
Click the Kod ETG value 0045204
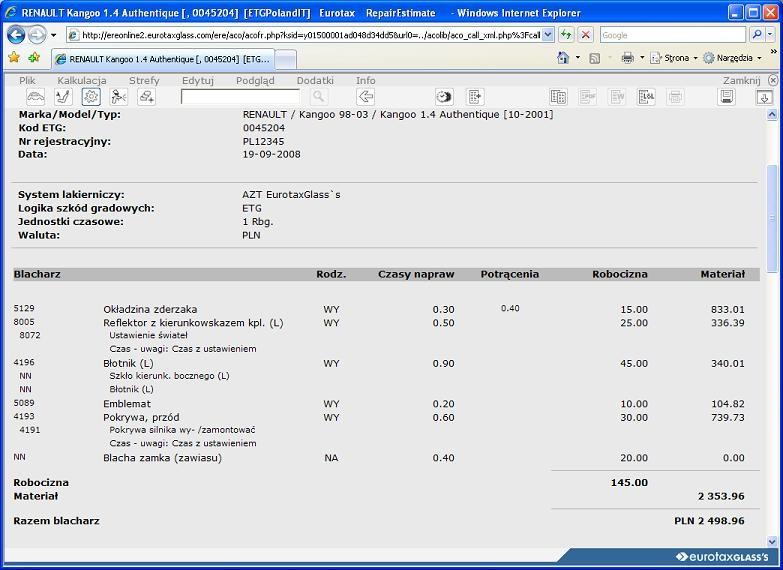pyautogui.click(x=264, y=128)
